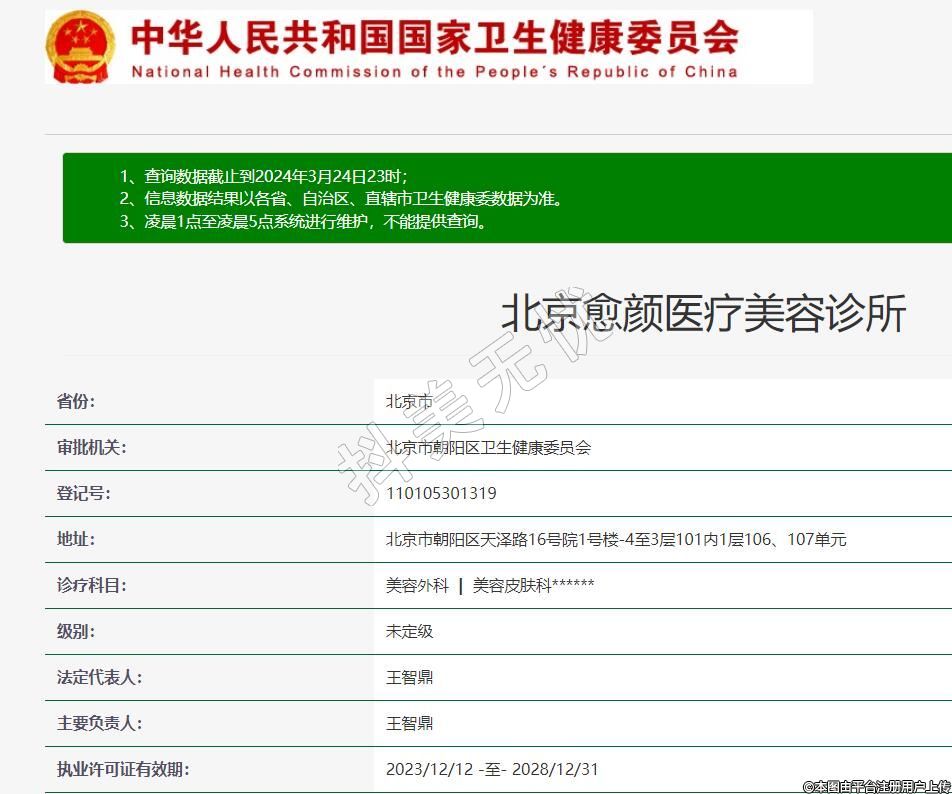Click the license validity dates 2023/12/12 to 2028/12/31
The image size is (952, 794).
[x=492, y=770]
